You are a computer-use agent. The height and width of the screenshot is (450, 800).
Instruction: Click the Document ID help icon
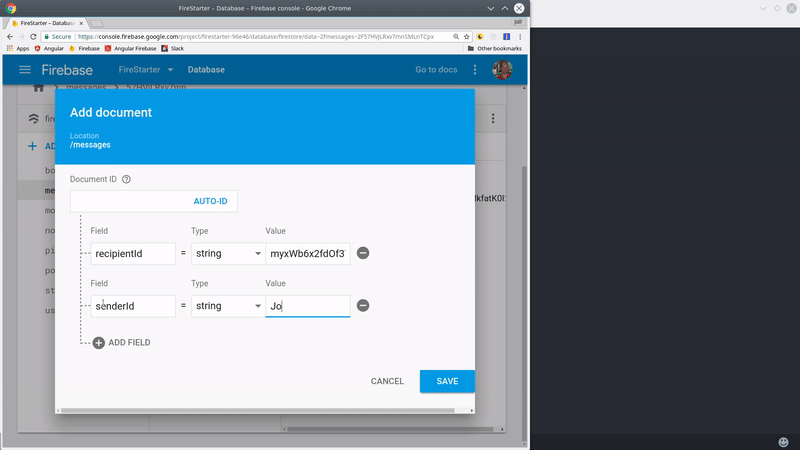pyautogui.click(x=126, y=180)
